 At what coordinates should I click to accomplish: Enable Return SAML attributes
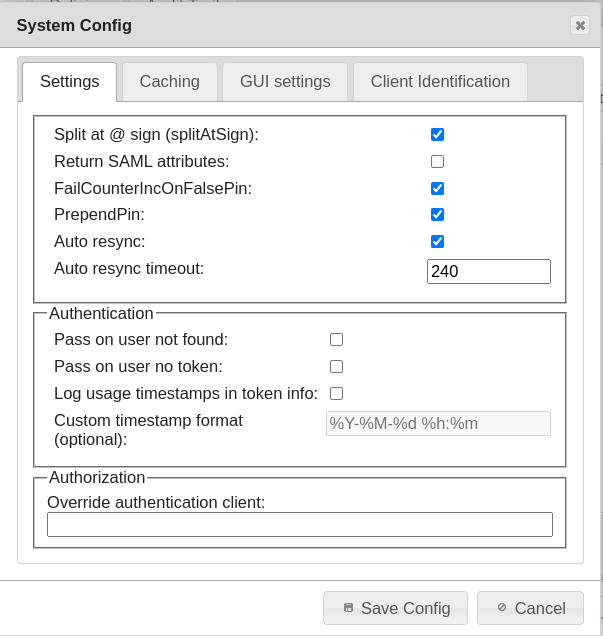tap(437, 161)
